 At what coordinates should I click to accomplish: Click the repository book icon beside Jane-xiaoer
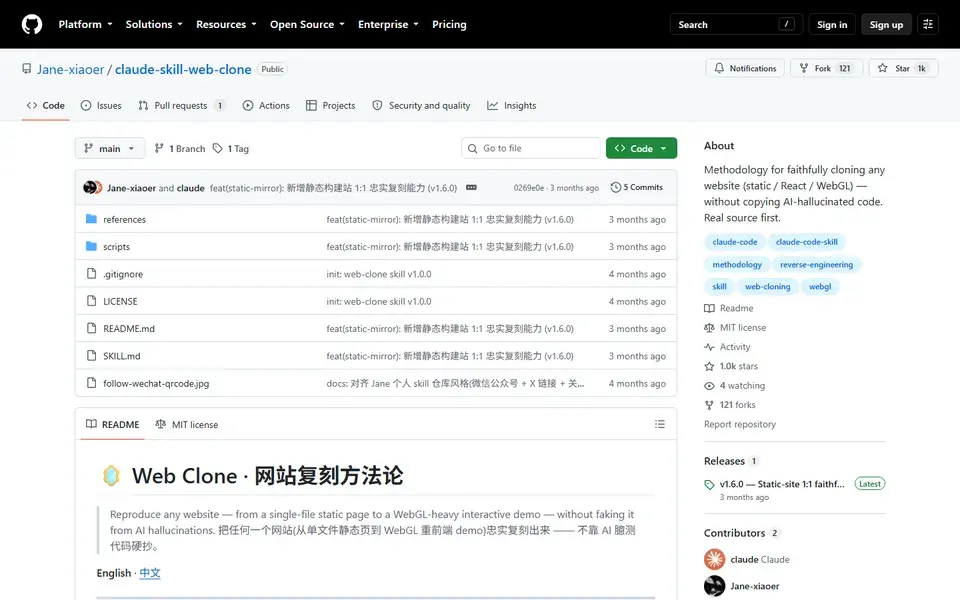click(26, 69)
